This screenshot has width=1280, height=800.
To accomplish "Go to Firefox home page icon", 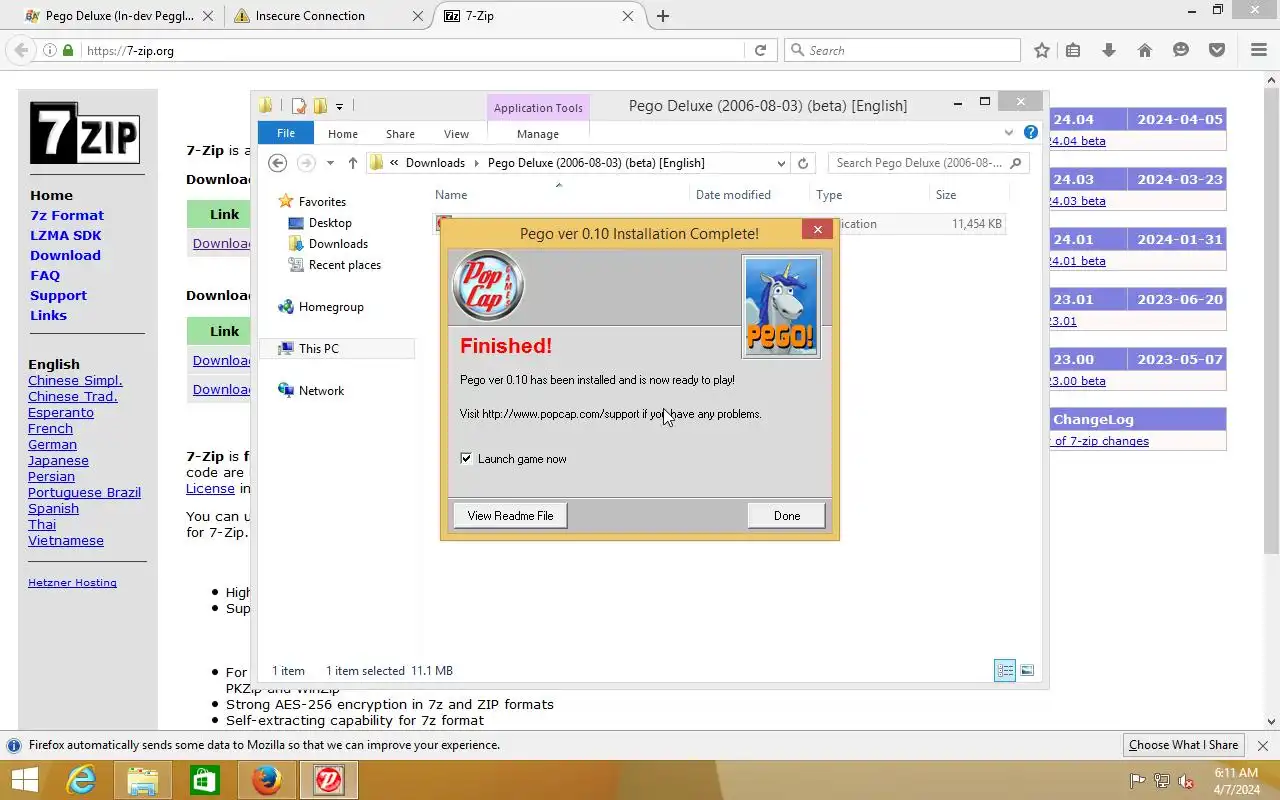I will pos(1145,50).
